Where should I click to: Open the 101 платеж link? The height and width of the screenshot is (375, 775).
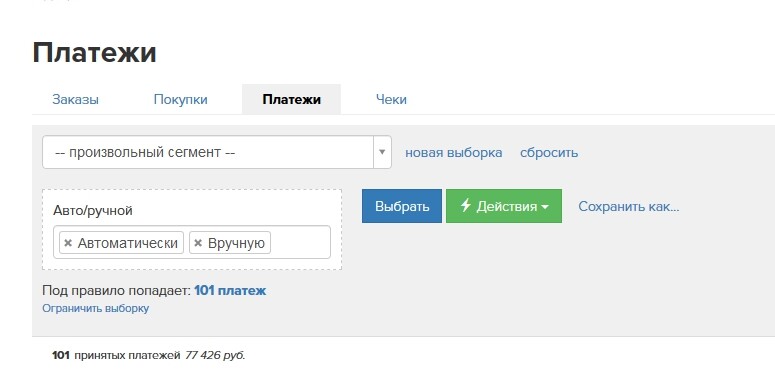coord(230,291)
